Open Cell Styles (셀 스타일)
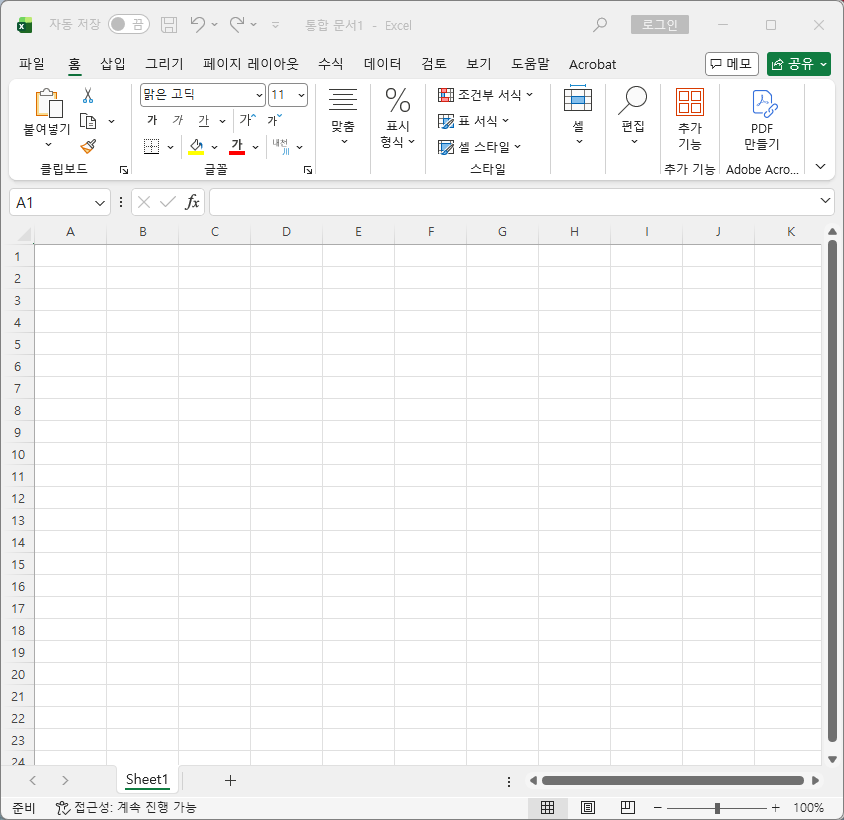The image size is (844, 820). coord(479,146)
